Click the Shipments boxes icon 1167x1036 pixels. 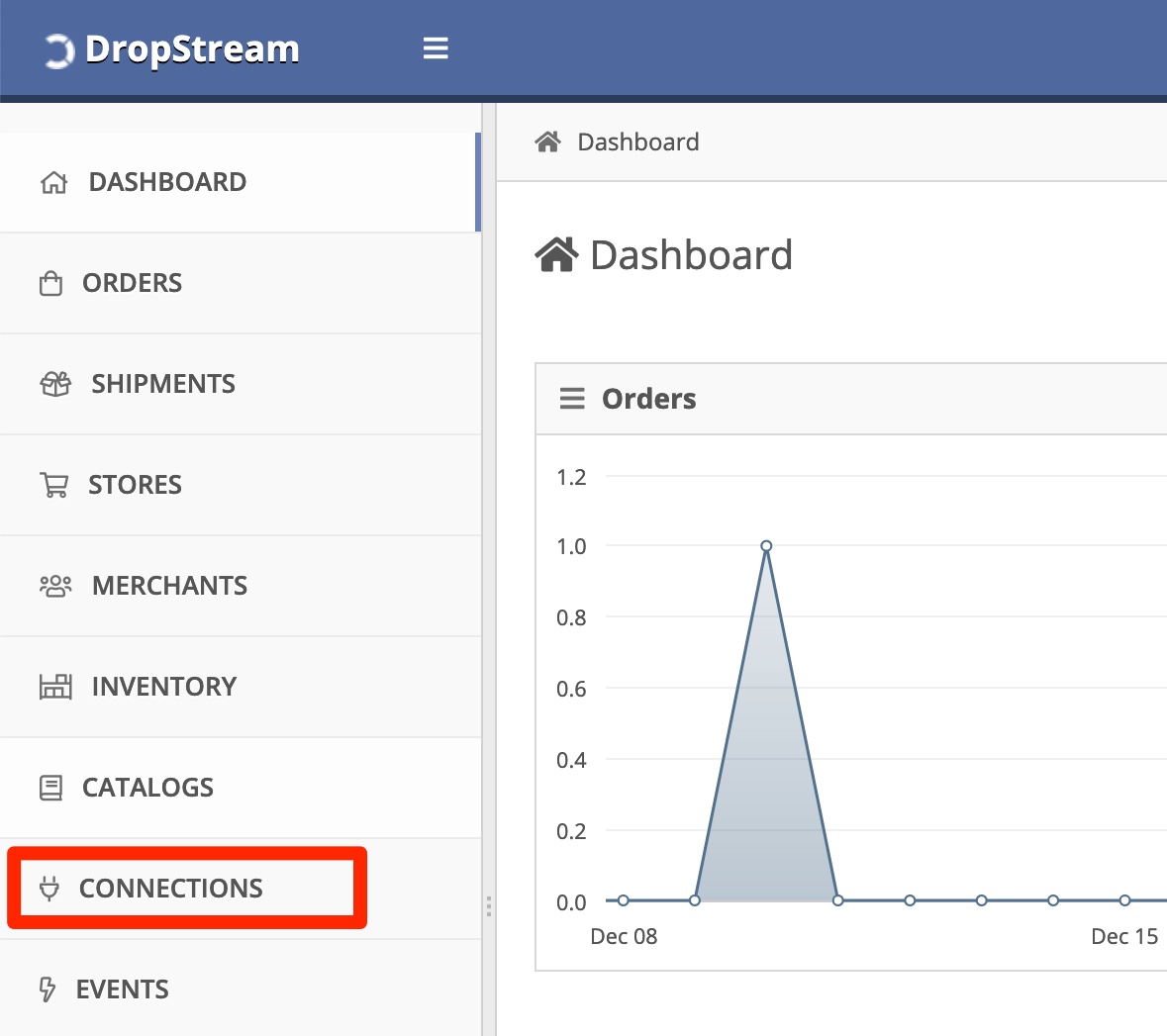coord(55,384)
